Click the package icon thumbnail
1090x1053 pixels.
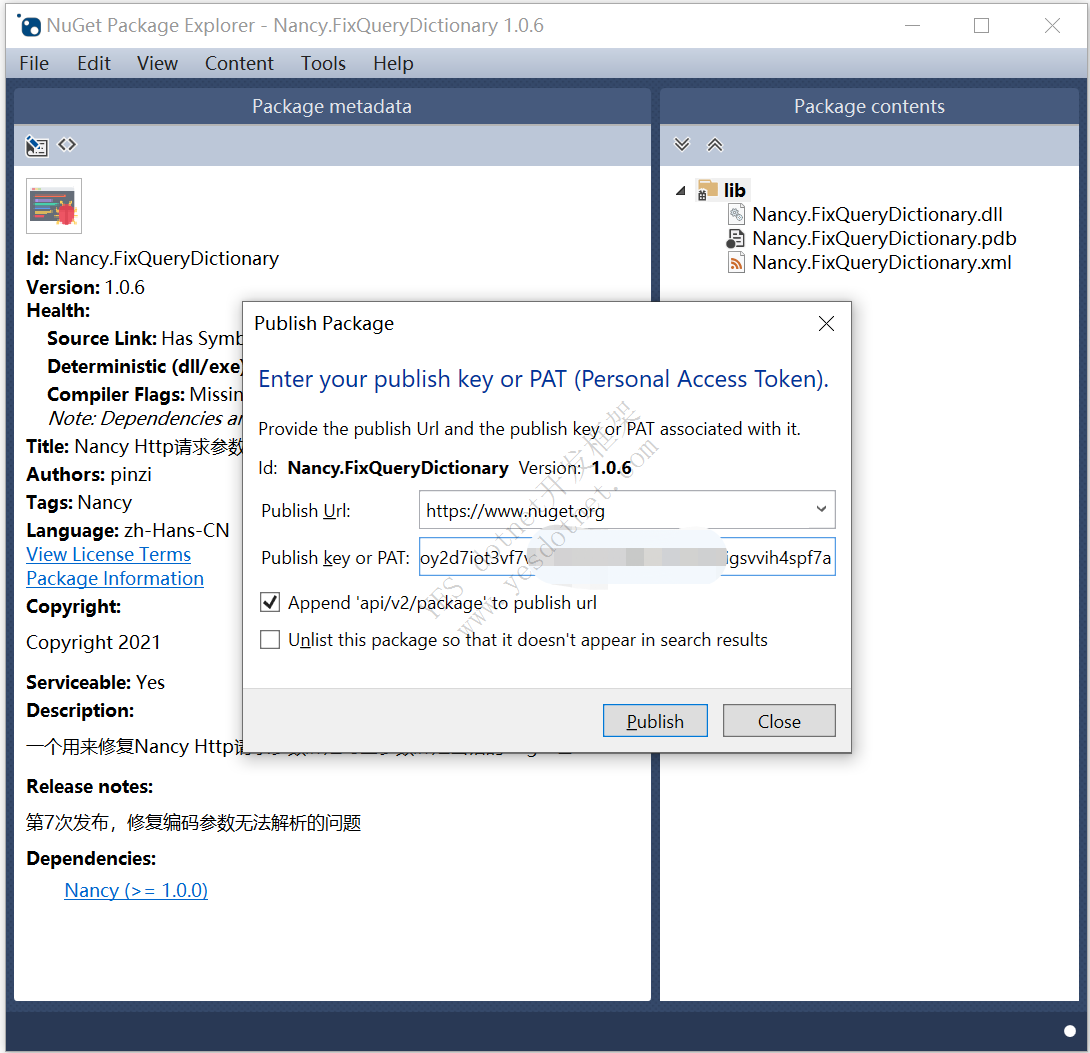tap(54, 206)
